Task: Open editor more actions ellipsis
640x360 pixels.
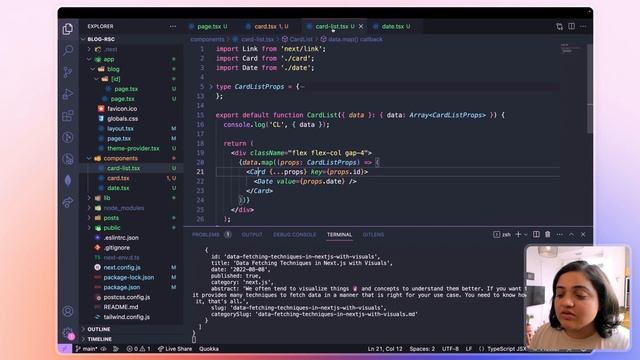Action: point(583,26)
